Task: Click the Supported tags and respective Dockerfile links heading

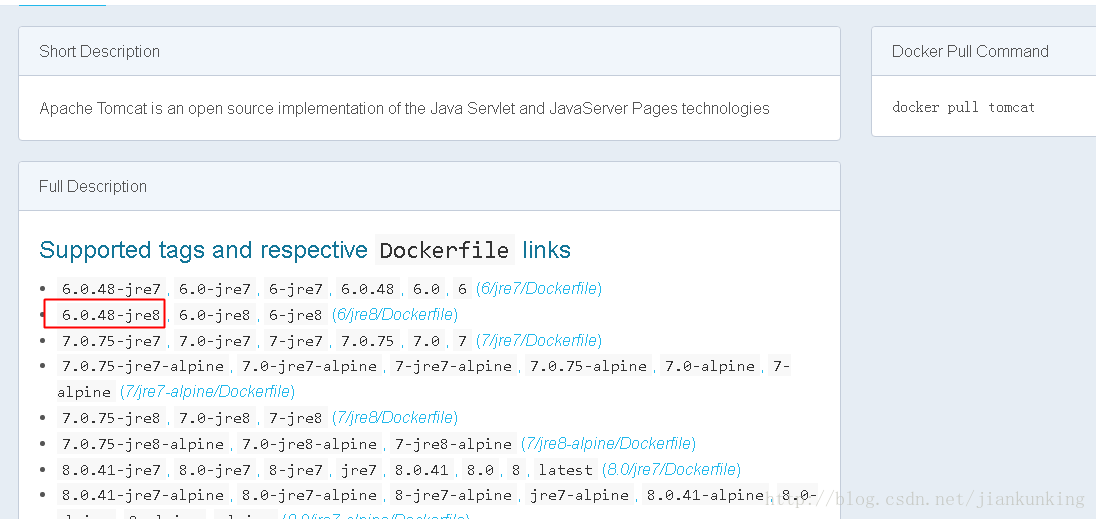Action: click(305, 249)
